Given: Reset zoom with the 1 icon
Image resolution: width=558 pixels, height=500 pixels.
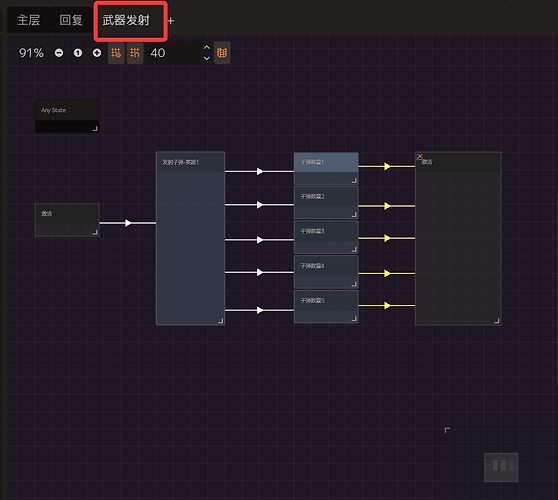Looking at the screenshot, I should (x=78, y=53).
